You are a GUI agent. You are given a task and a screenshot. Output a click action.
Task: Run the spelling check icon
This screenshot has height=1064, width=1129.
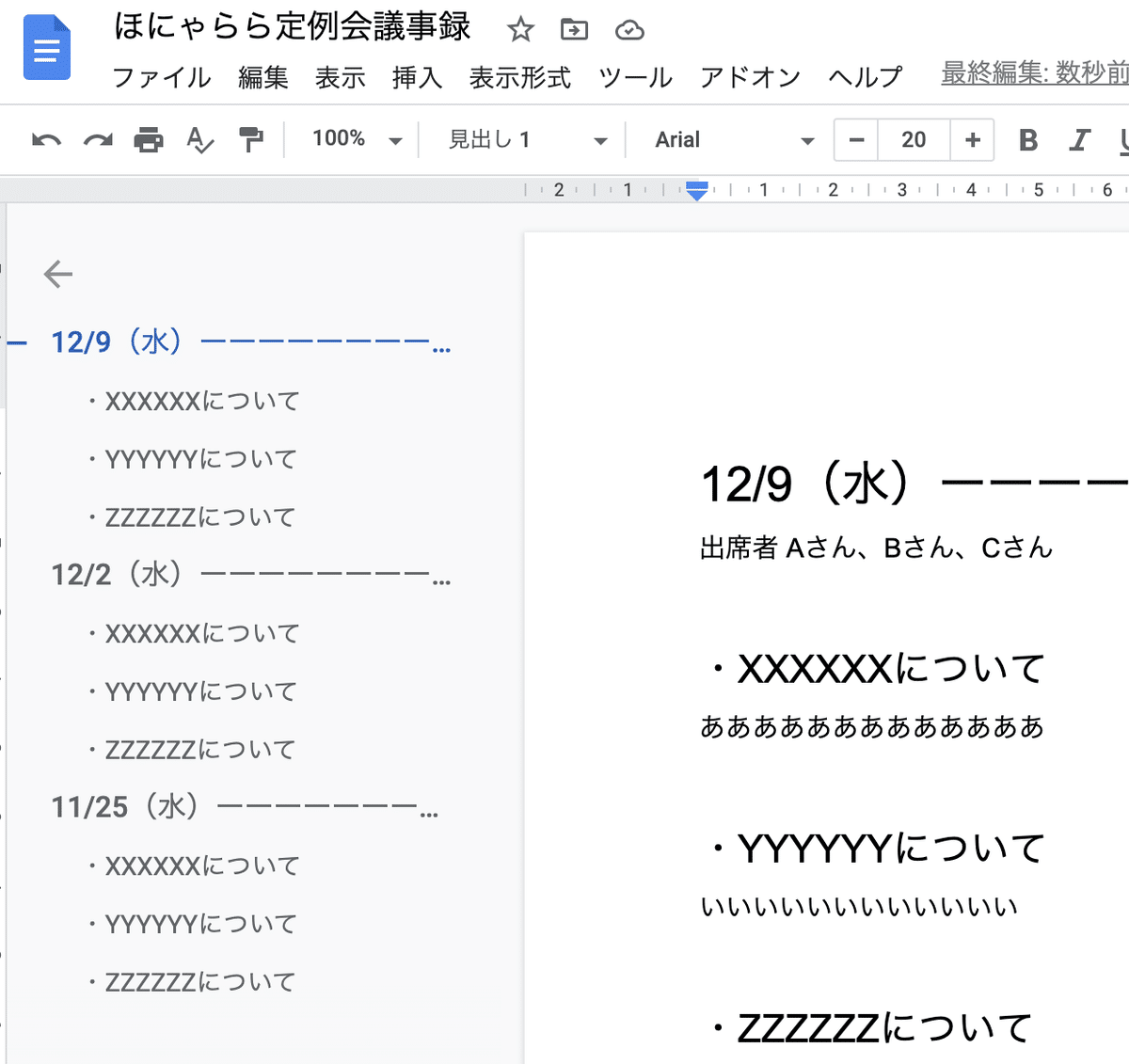(x=199, y=138)
